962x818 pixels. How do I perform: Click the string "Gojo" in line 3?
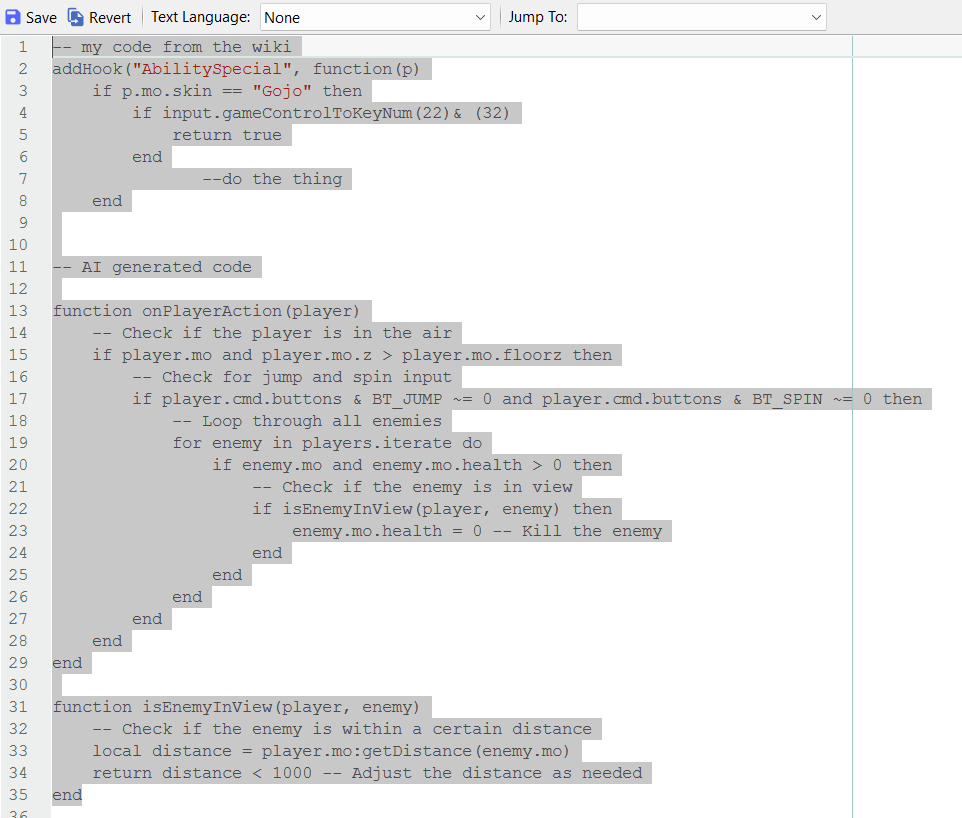click(x=282, y=91)
